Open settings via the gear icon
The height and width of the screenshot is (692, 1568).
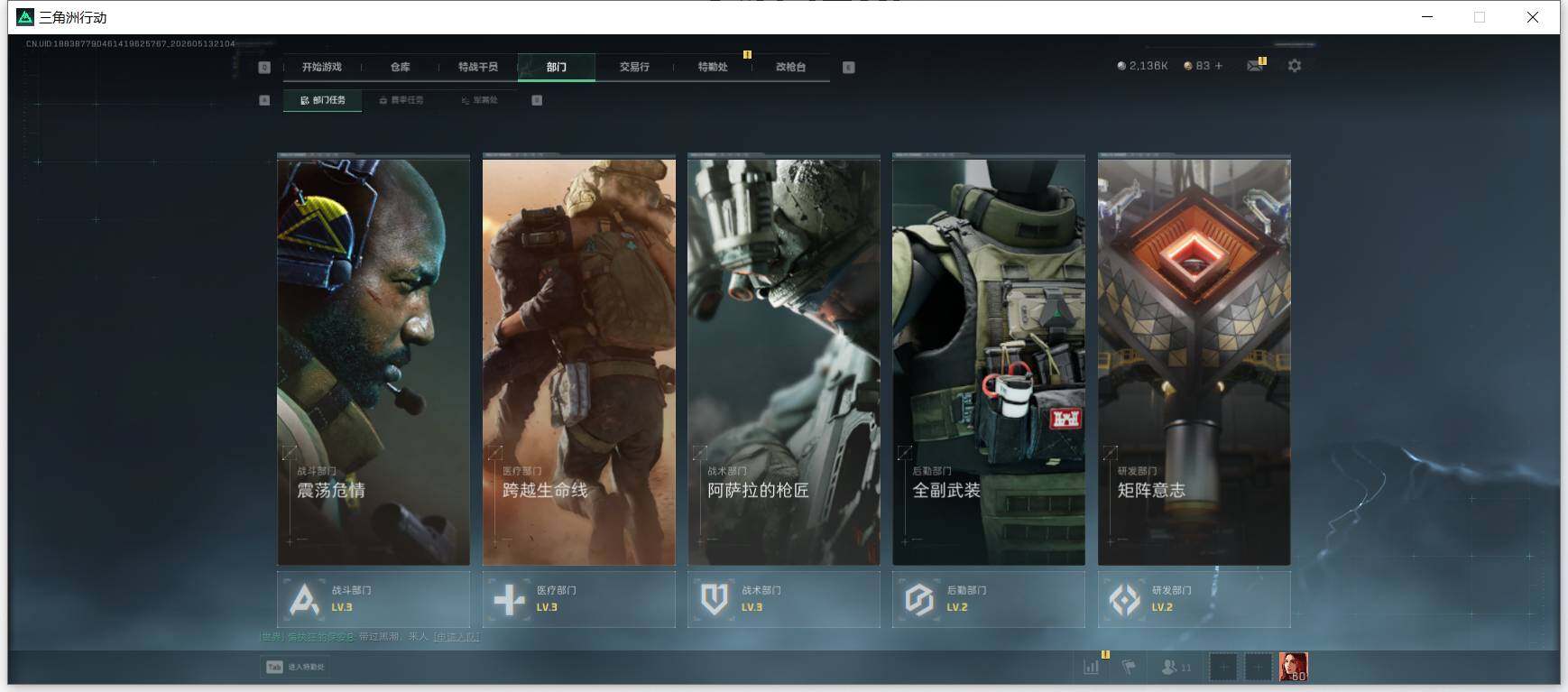tap(1295, 66)
